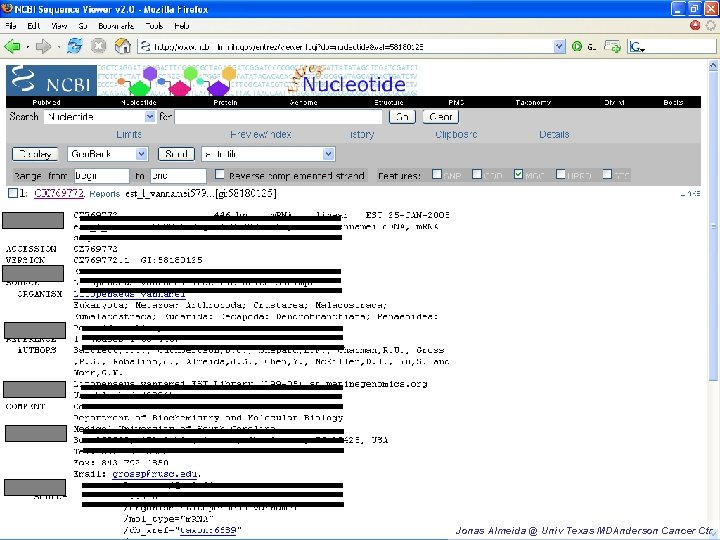Open the Edit menu

tap(34, 26)
